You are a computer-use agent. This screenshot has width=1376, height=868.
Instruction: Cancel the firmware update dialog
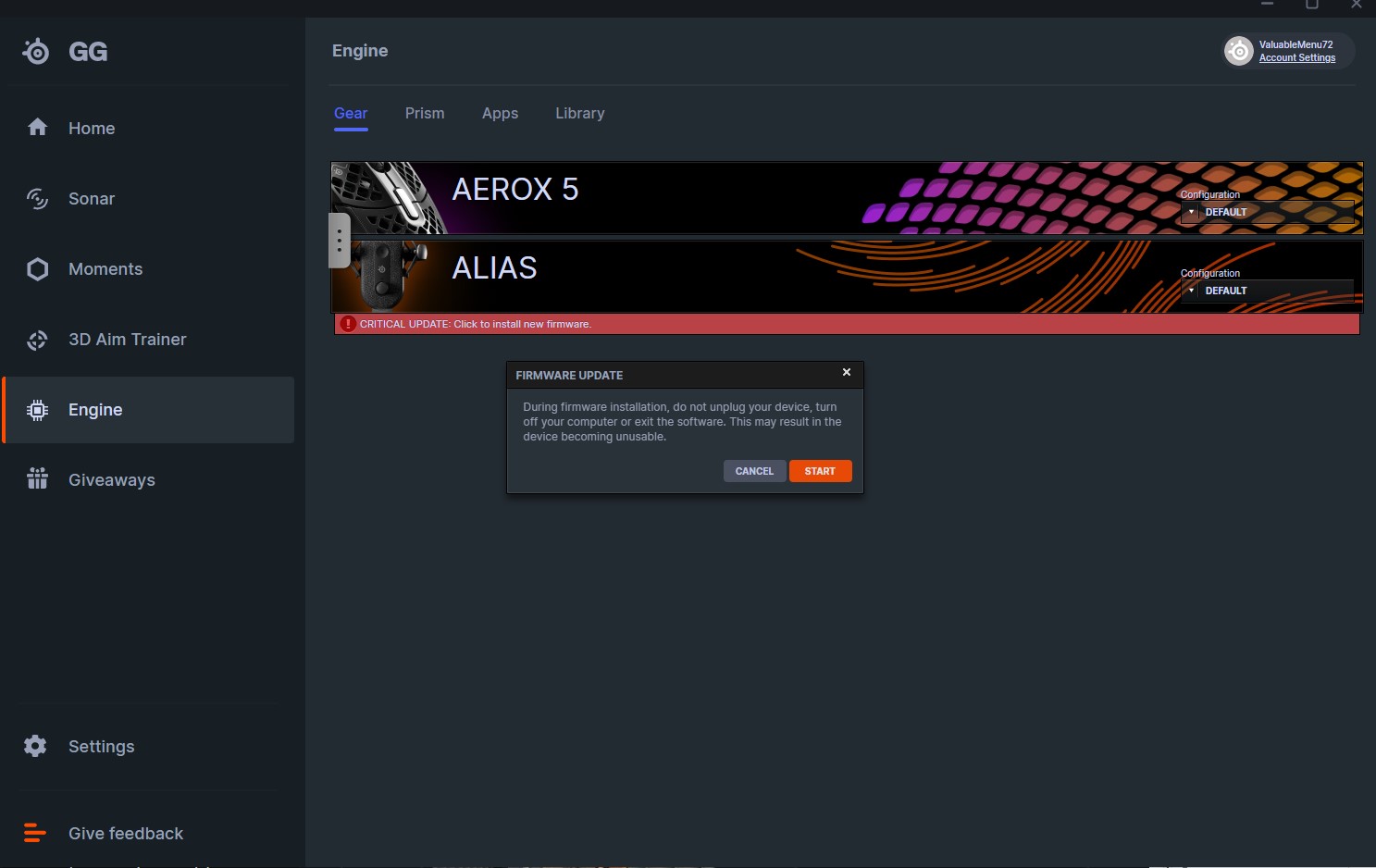click(753, 471)
